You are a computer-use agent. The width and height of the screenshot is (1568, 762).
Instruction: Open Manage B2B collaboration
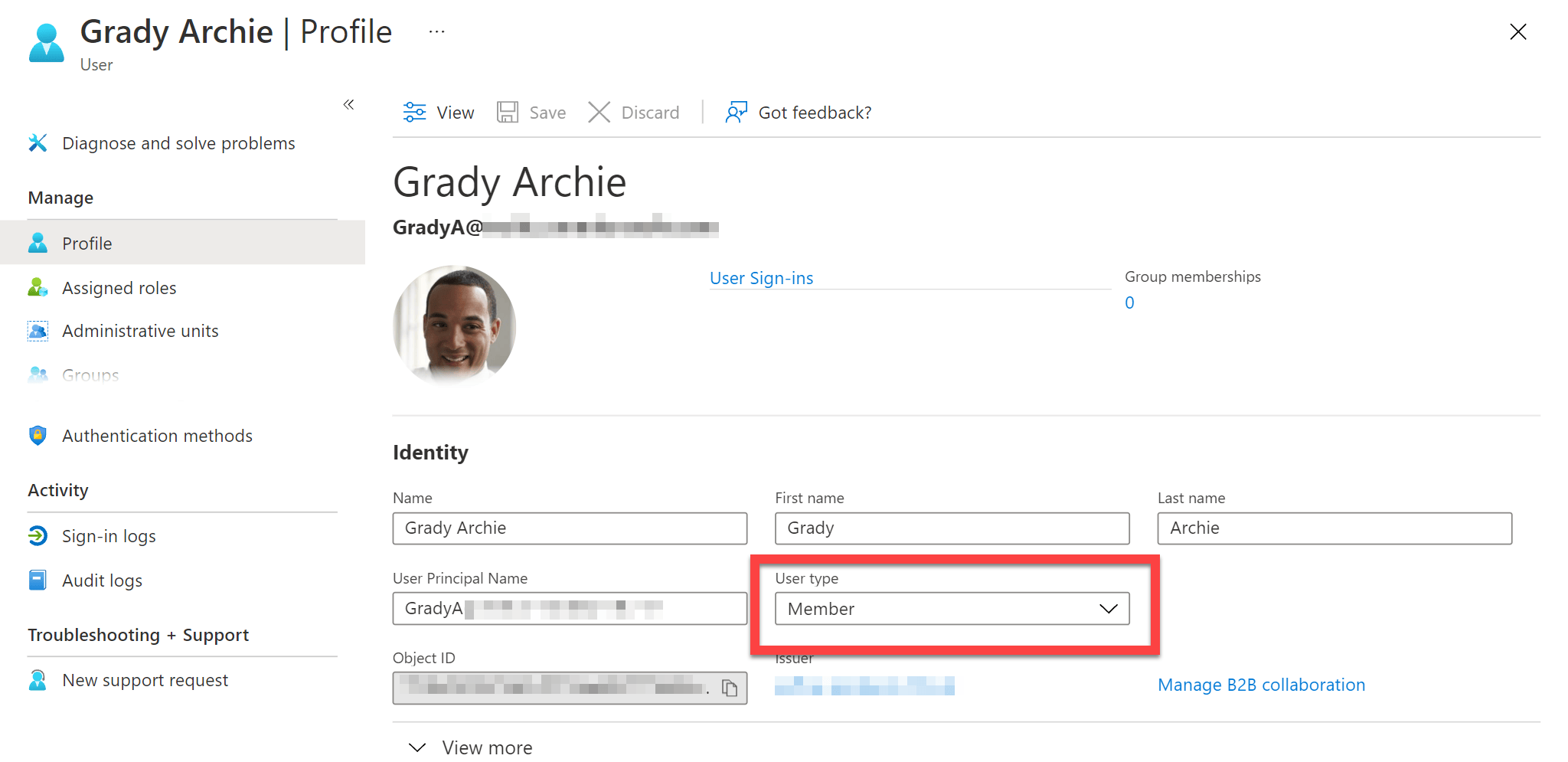pyautogui.click(x=1261, y=685)
